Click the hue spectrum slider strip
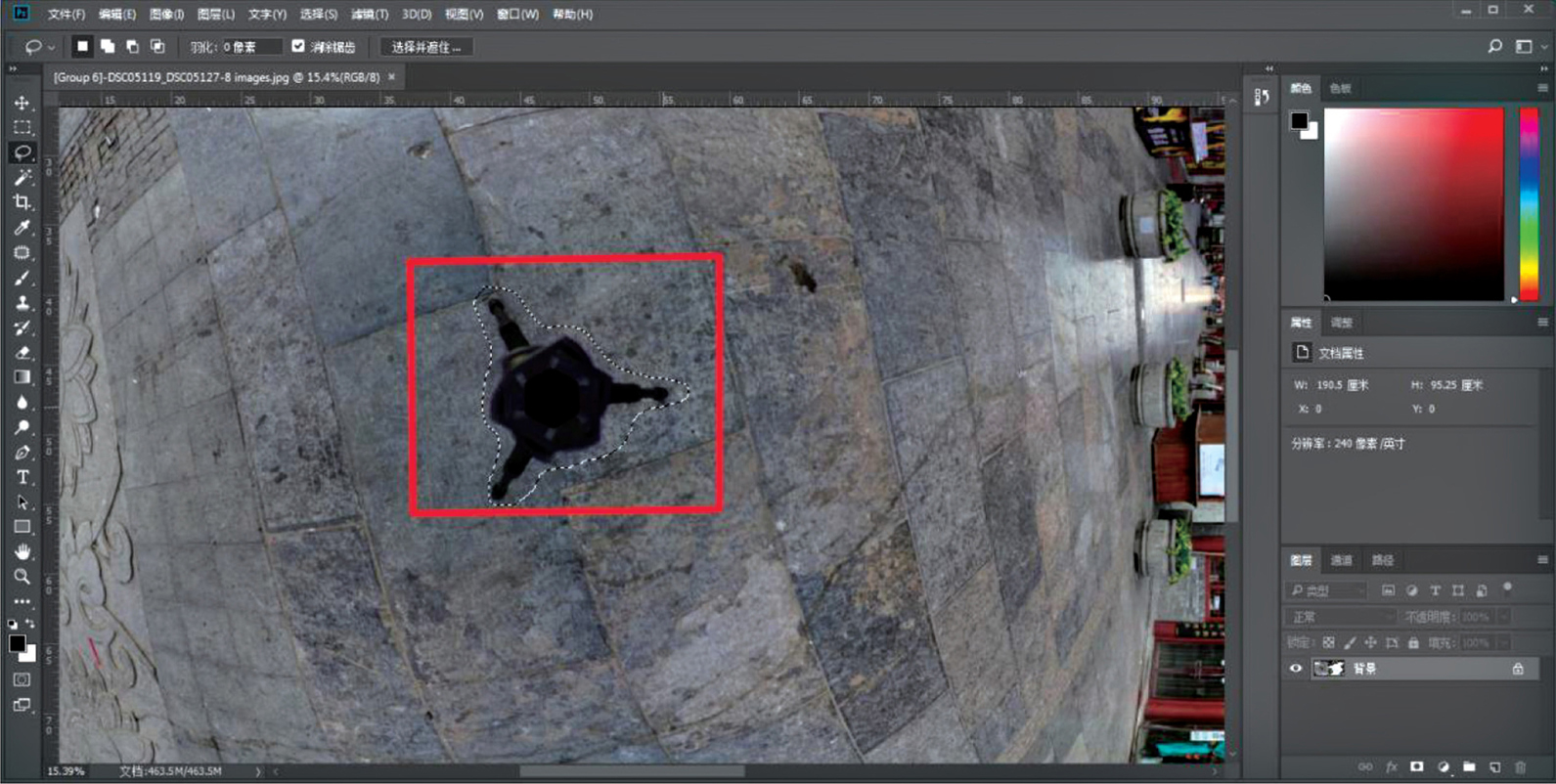This screenshot has height=784, width=1556. [x=1528, y=203]
